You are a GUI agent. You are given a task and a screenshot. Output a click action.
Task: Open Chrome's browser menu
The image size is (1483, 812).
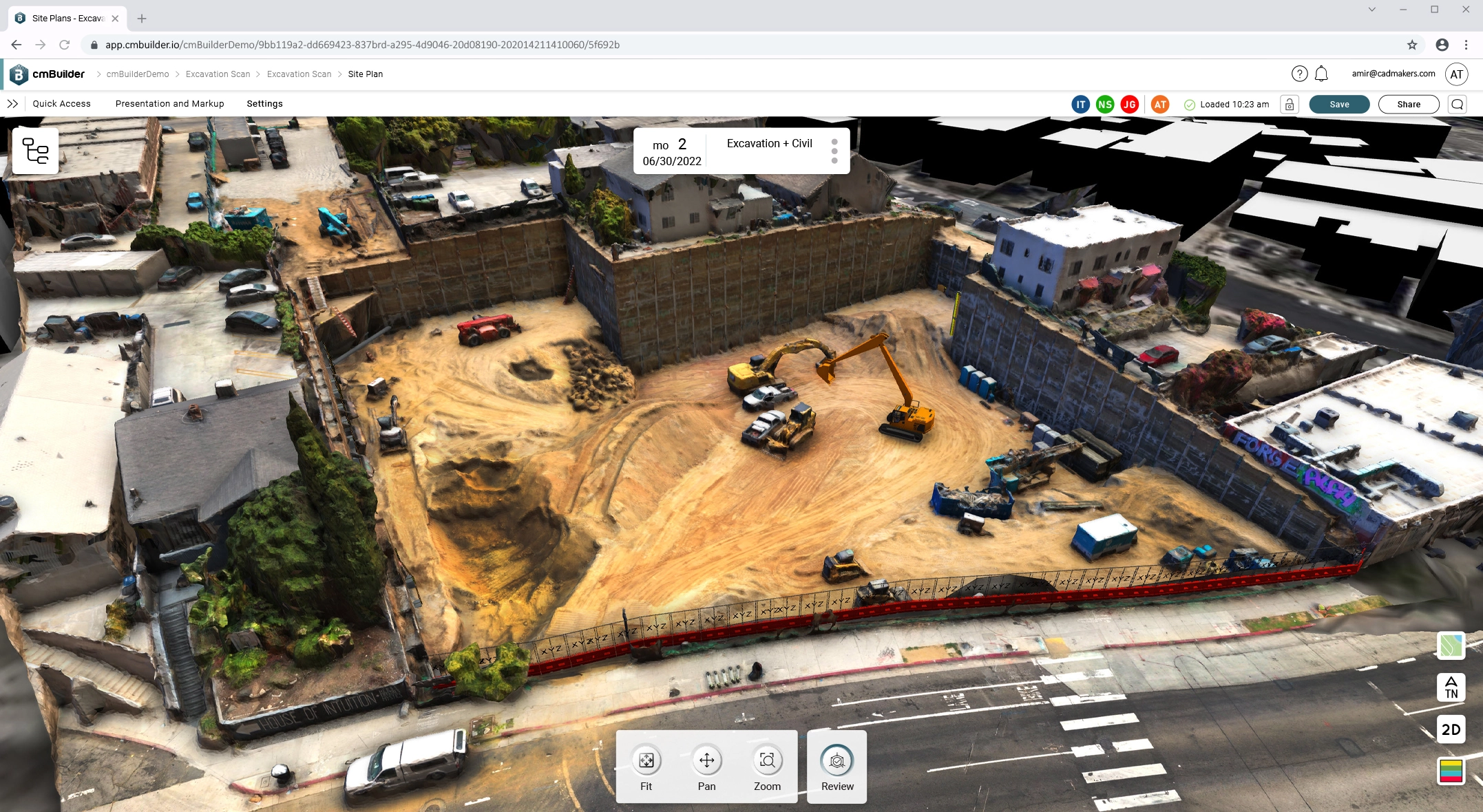pyautogui.click(x=1466, y=44)
